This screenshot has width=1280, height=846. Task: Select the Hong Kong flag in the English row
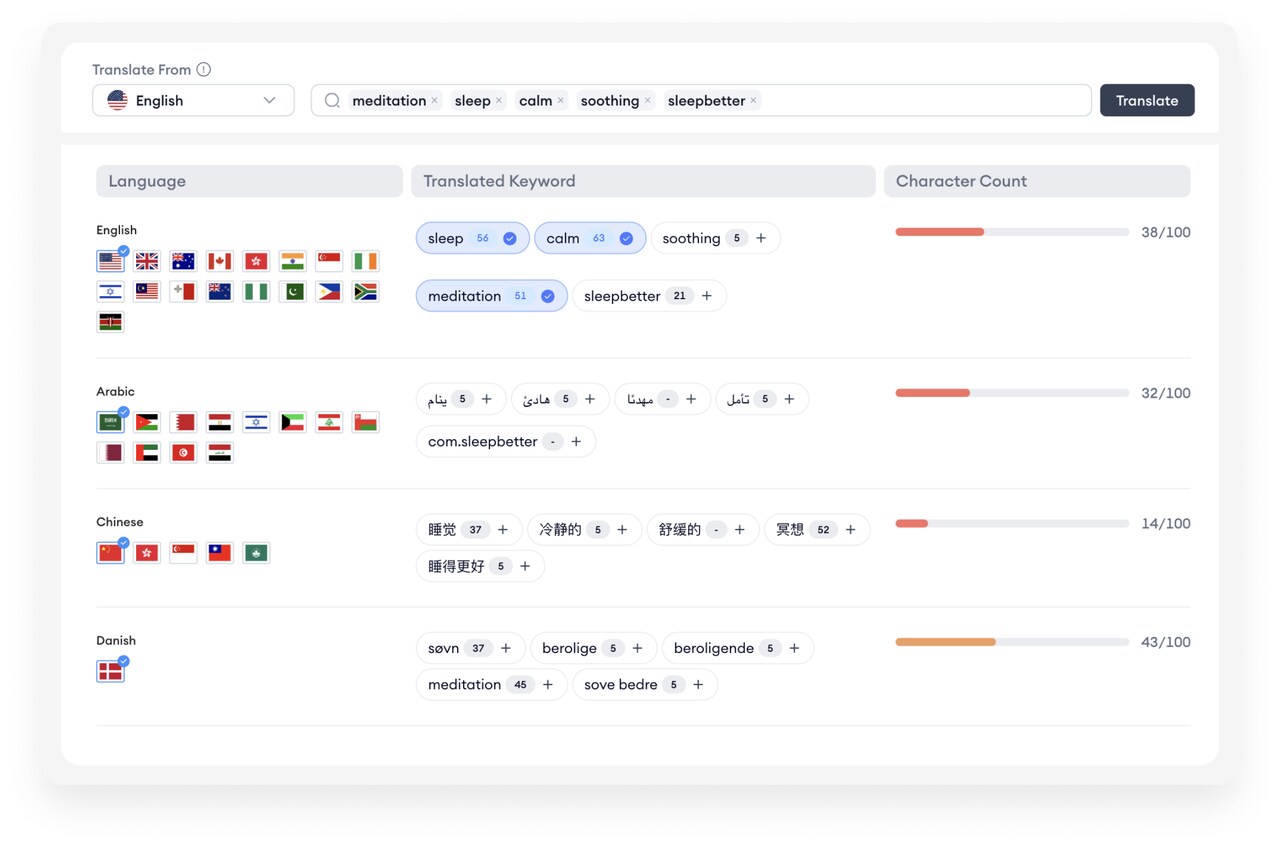tap(256, 261)
